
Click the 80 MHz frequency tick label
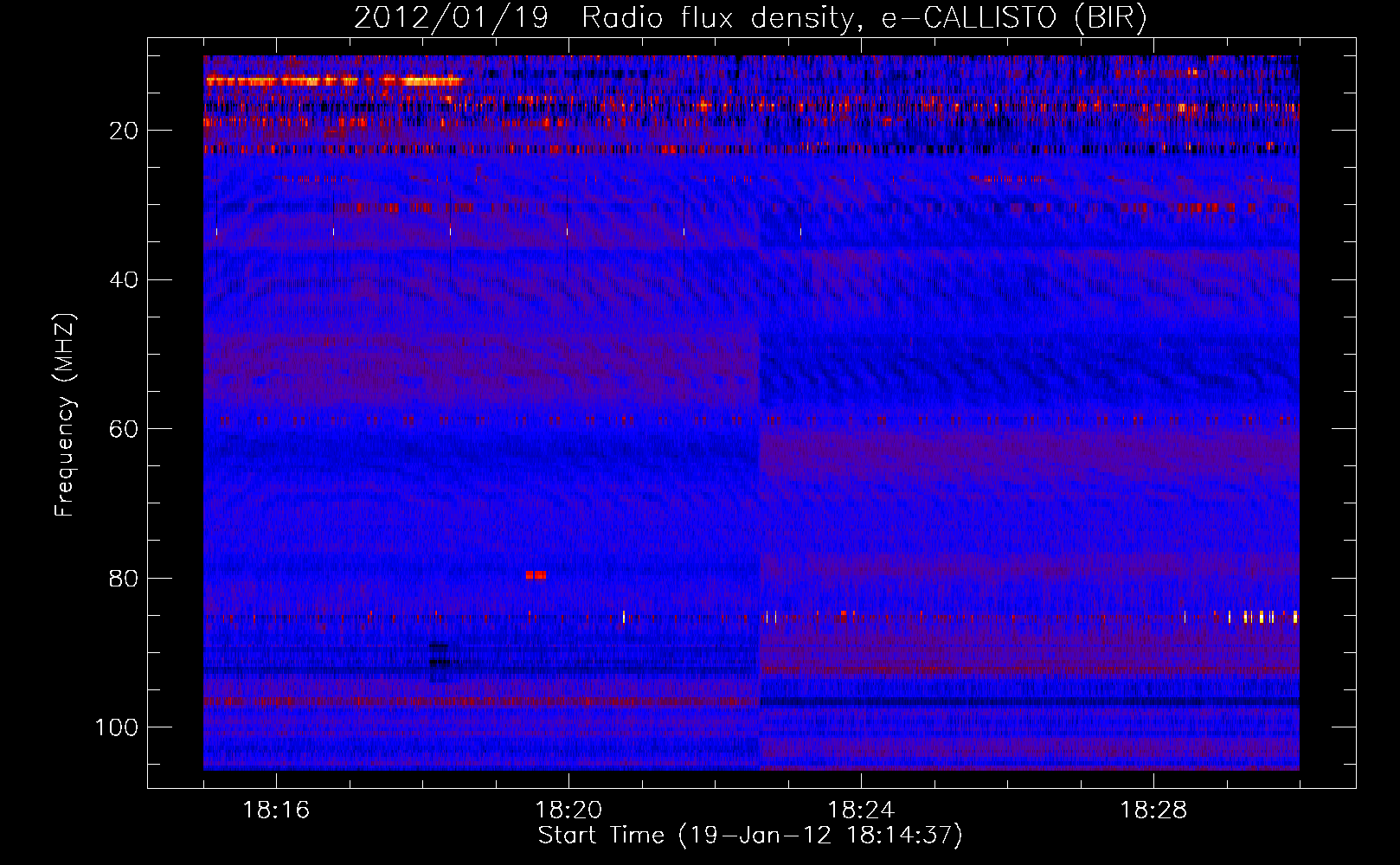(x=124, y=578)
